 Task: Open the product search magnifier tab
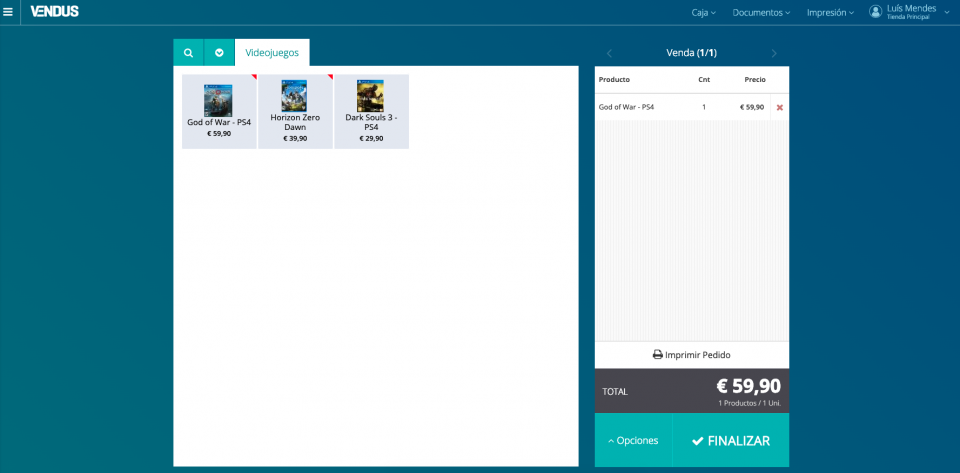pyautogui.click(x=188, y=53)
